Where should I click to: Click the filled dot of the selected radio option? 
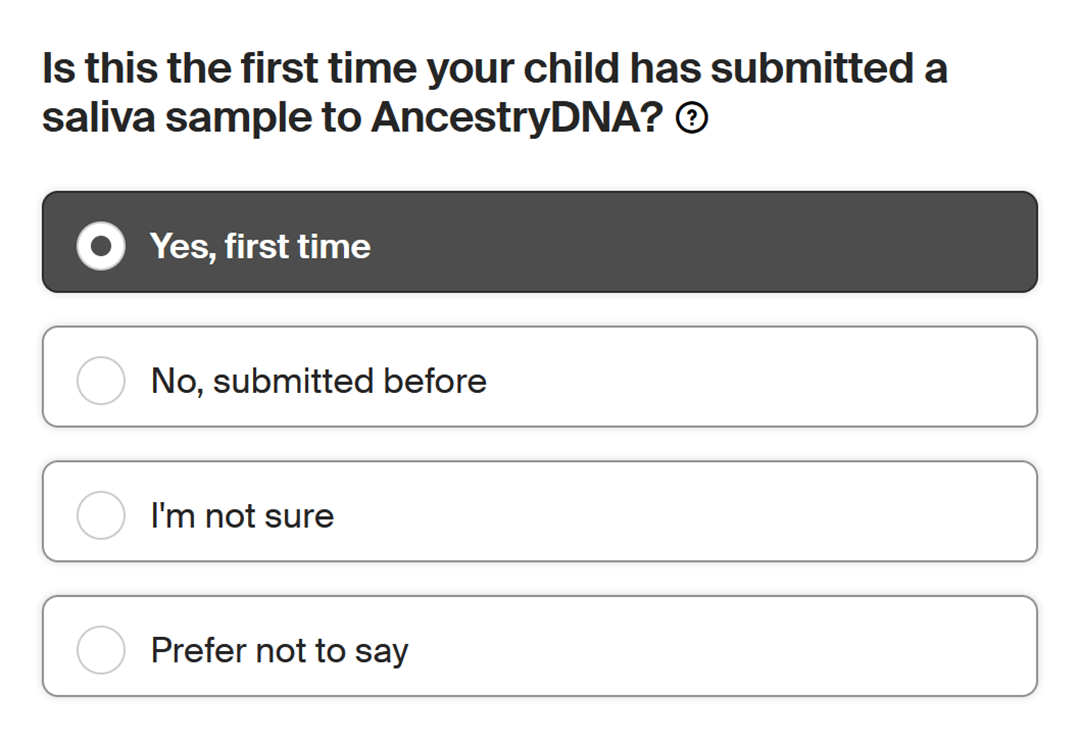101,246
